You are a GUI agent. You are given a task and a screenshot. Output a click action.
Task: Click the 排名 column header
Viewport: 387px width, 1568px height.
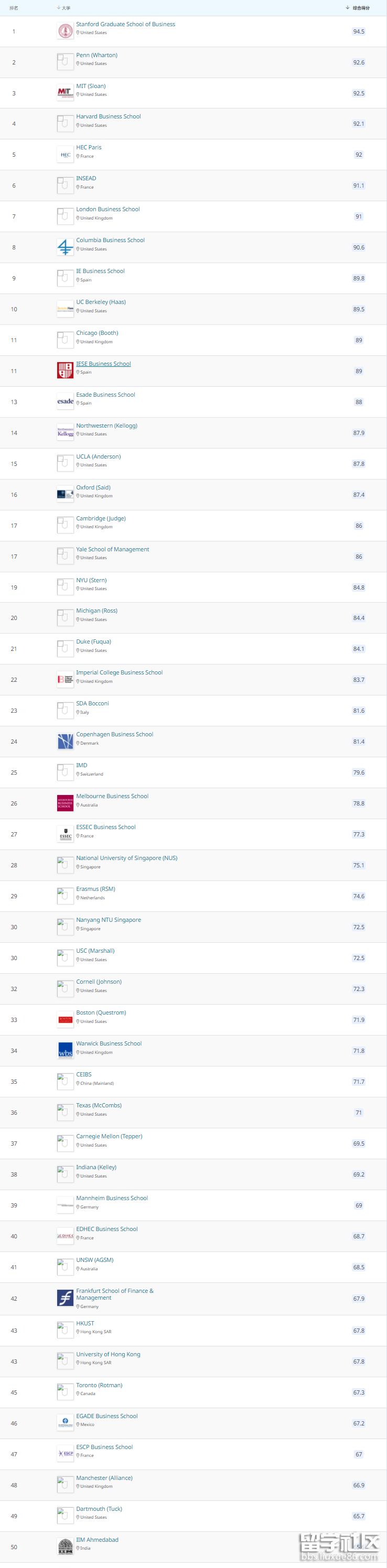(x=14, y=8)
